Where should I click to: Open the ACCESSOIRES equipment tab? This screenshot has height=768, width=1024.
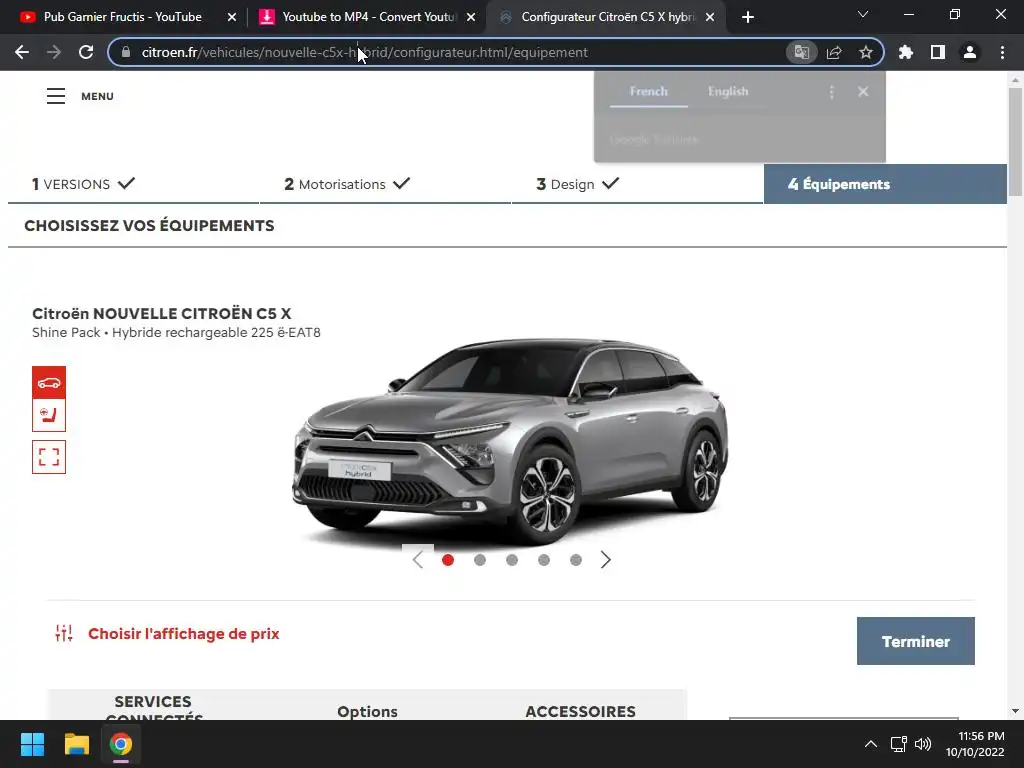(x=581, y=711)
